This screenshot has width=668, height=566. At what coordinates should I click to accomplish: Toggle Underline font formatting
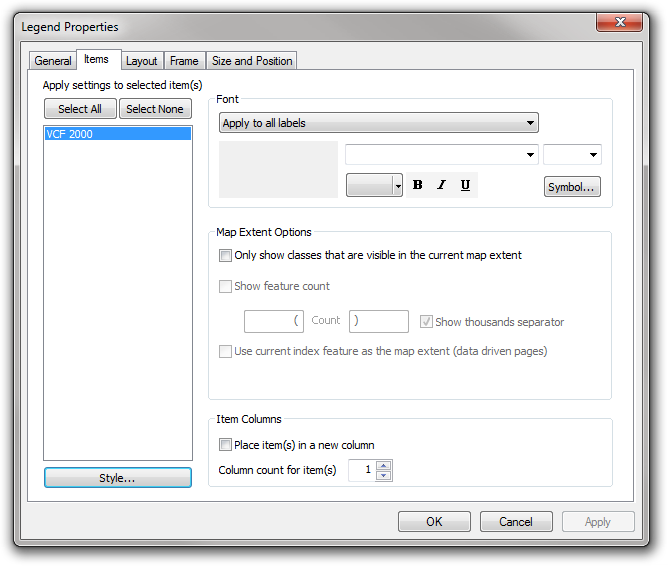[x=465, y=185]
